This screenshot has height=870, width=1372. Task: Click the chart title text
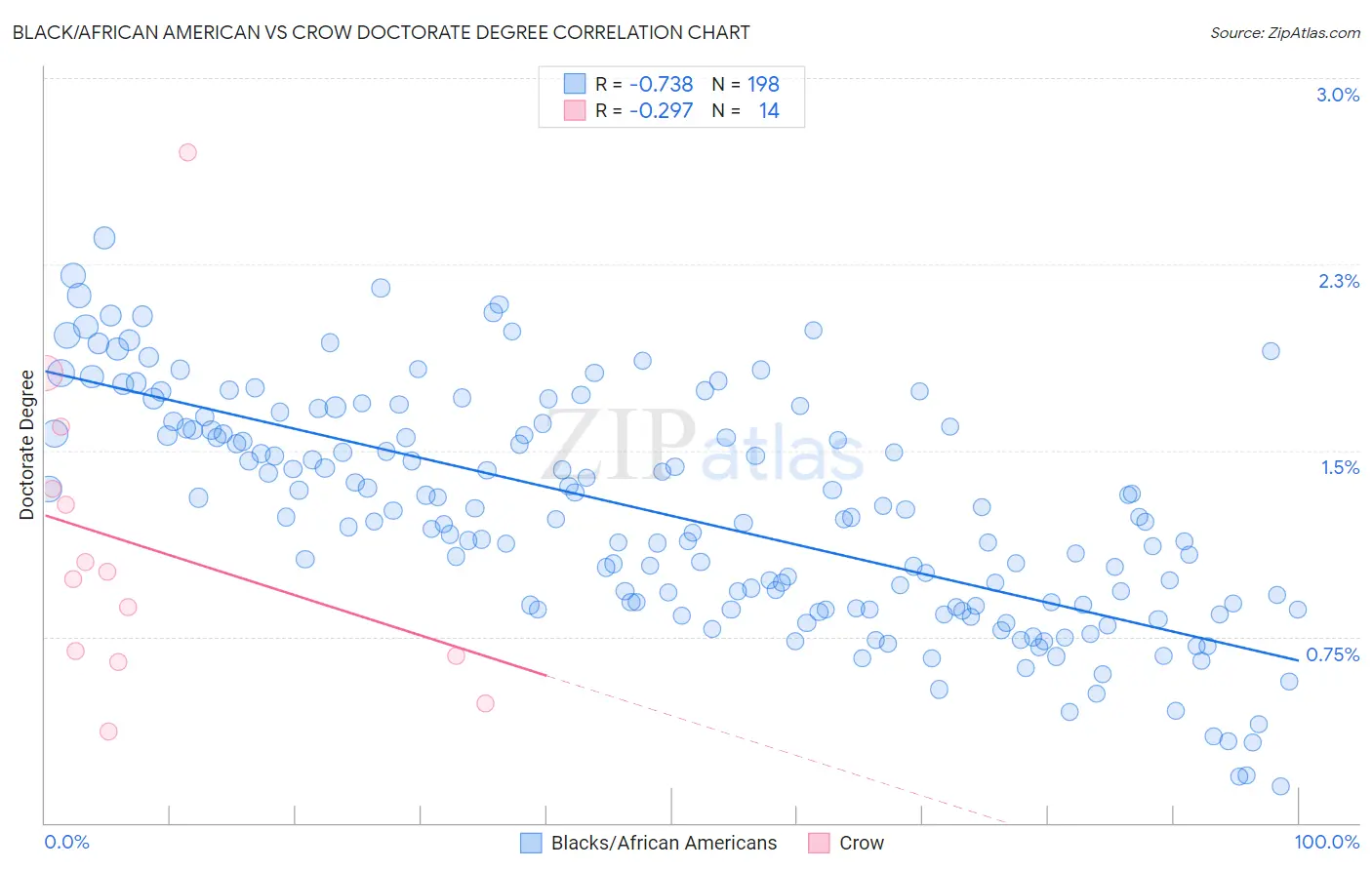click(x=381, y=32)
